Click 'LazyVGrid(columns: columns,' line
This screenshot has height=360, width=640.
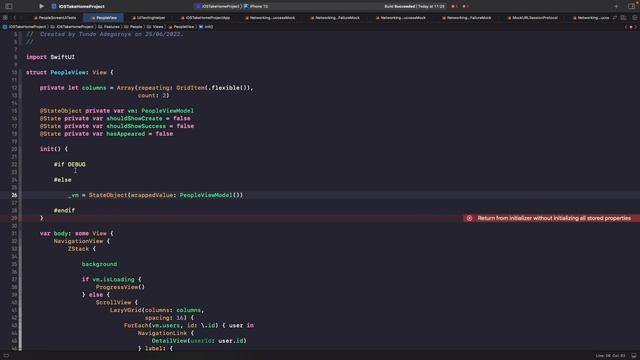(157, 310)
